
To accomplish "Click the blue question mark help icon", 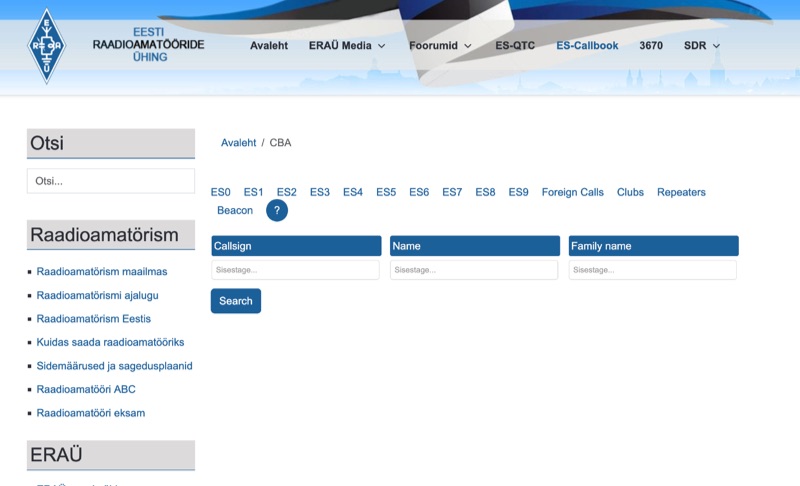I will [x=277, y=211].
